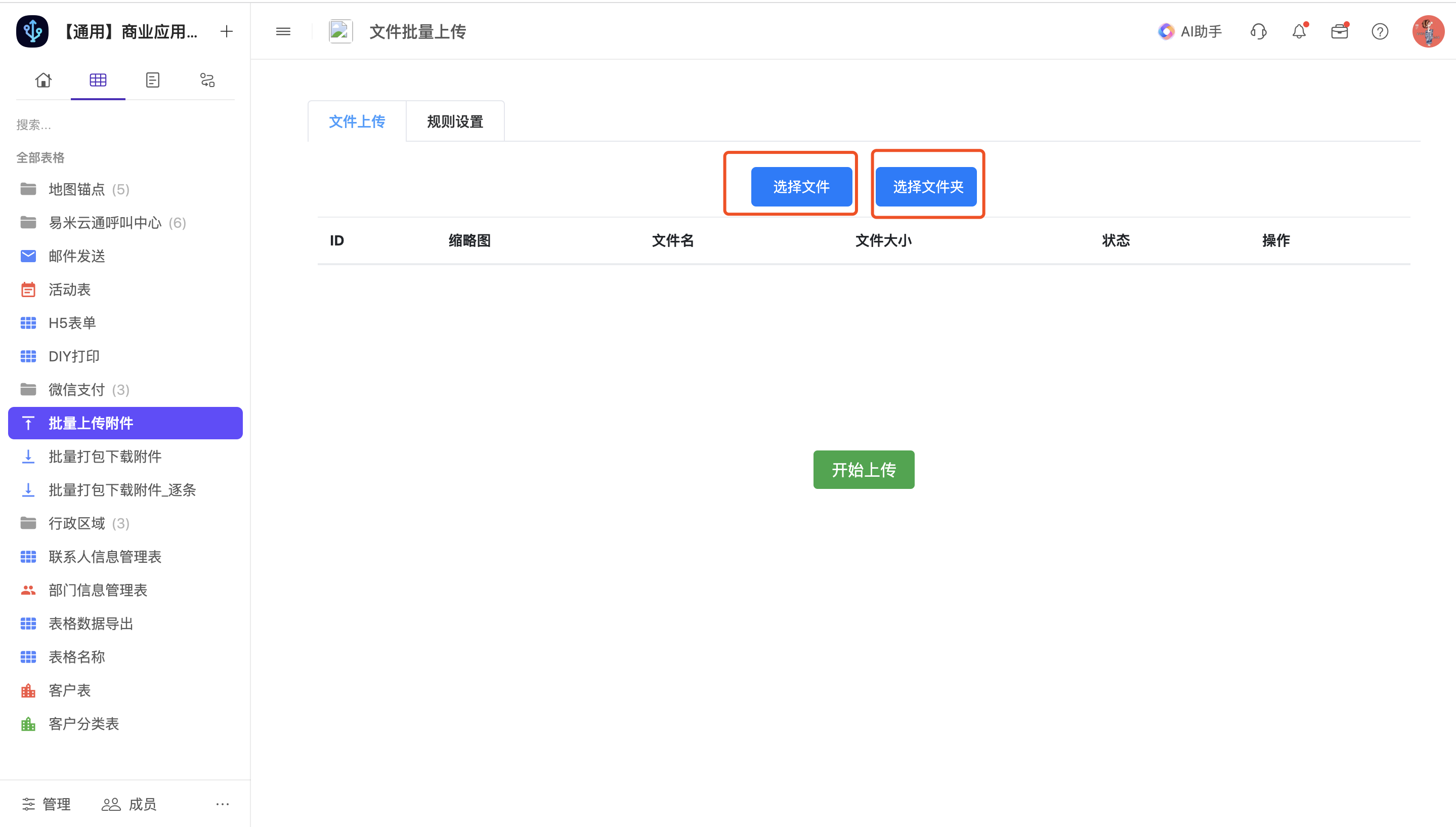The width and height of the screenshot is (1456, 827).
Task: Open notifications bell icon
Action: (x=1299, y=31)
